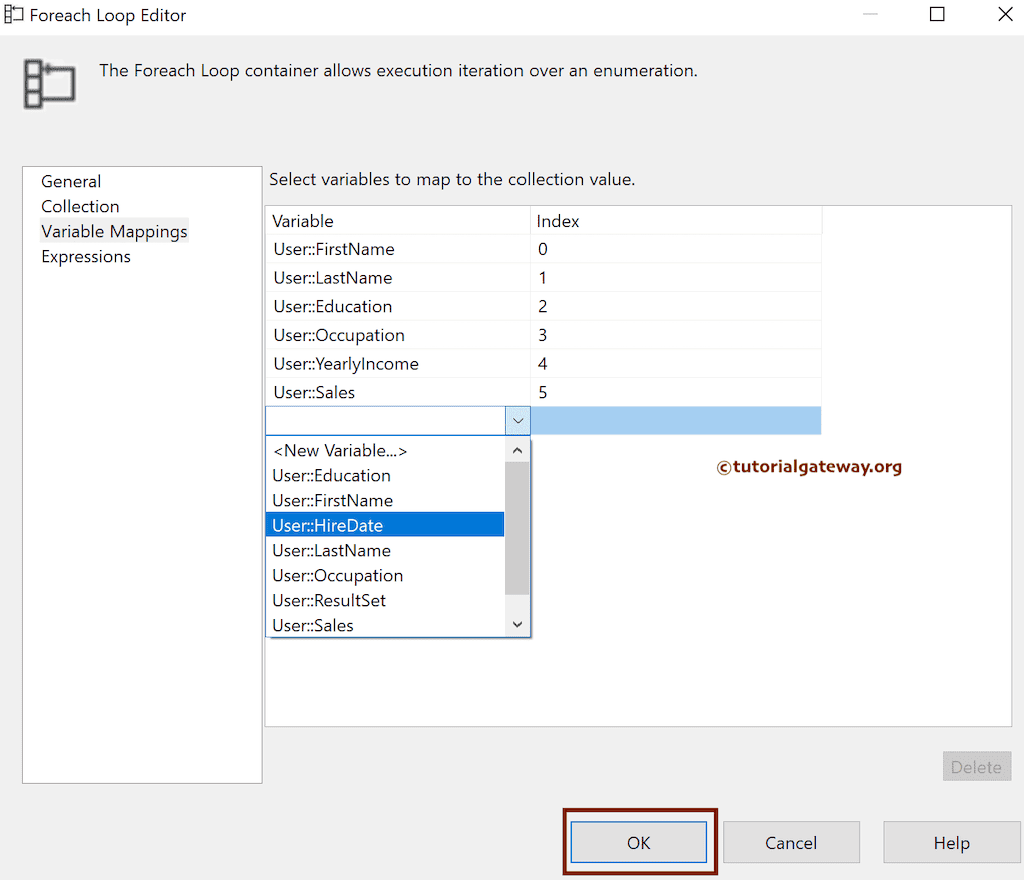The image size is (1024, 880).
Task: Switch to the General settings page
Action: pyautogui.click(x=71, y=181)
